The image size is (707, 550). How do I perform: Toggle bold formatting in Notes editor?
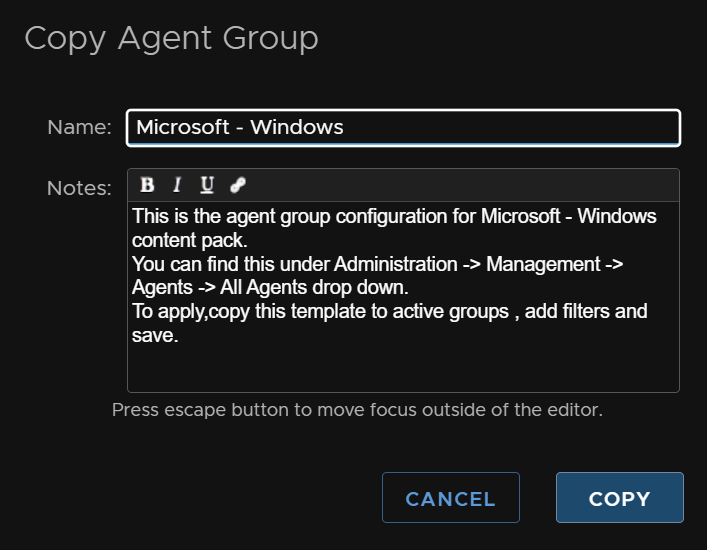pyautogui.click(x=147, y=185)
